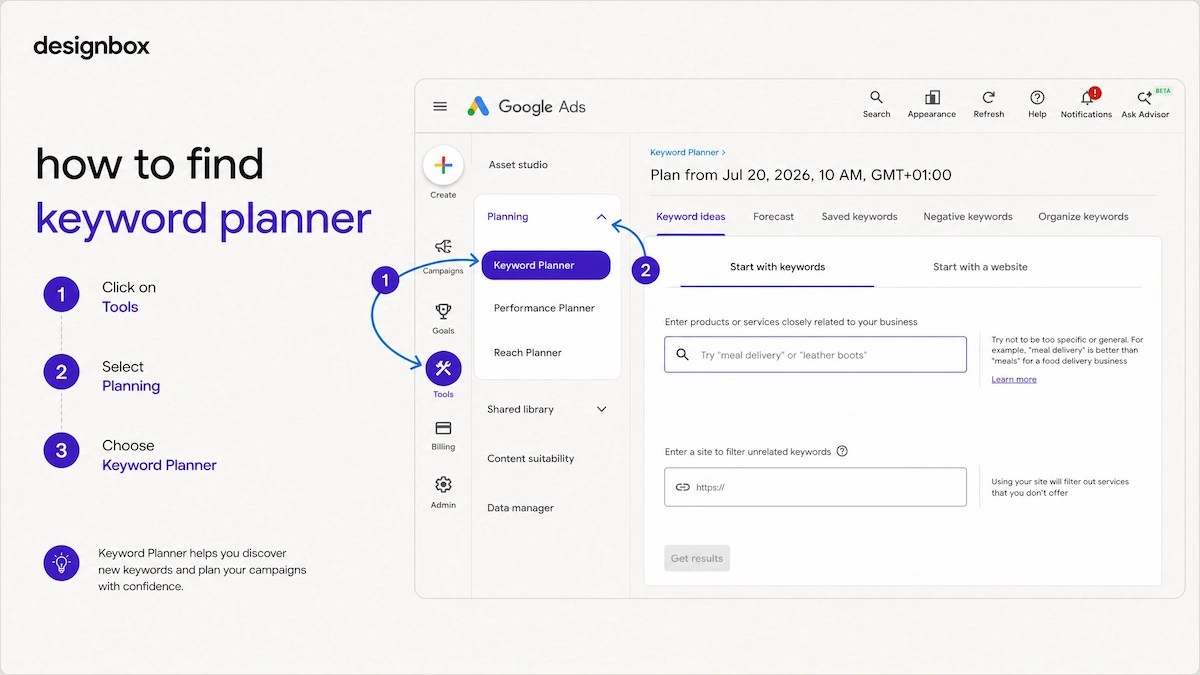
Task: Open the hamburger main menu
Action: tap(440, 106)
